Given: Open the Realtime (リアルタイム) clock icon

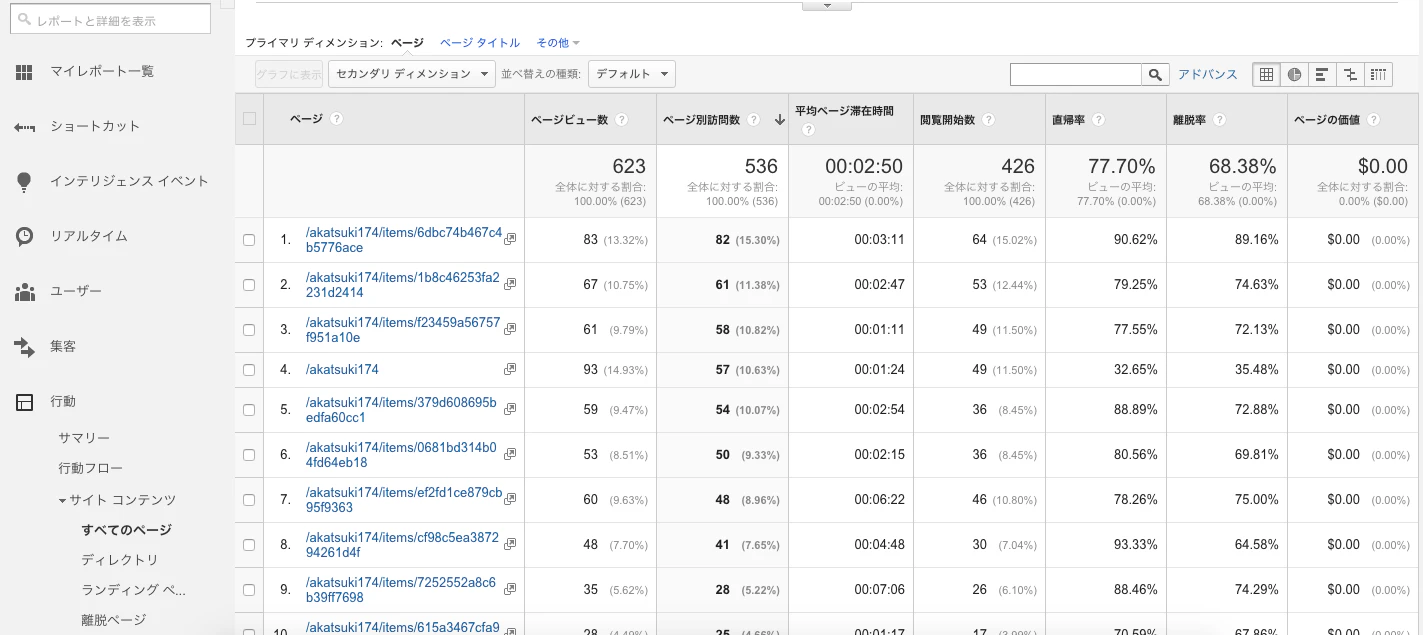Looking at the screenshot, I should (25, 237).
